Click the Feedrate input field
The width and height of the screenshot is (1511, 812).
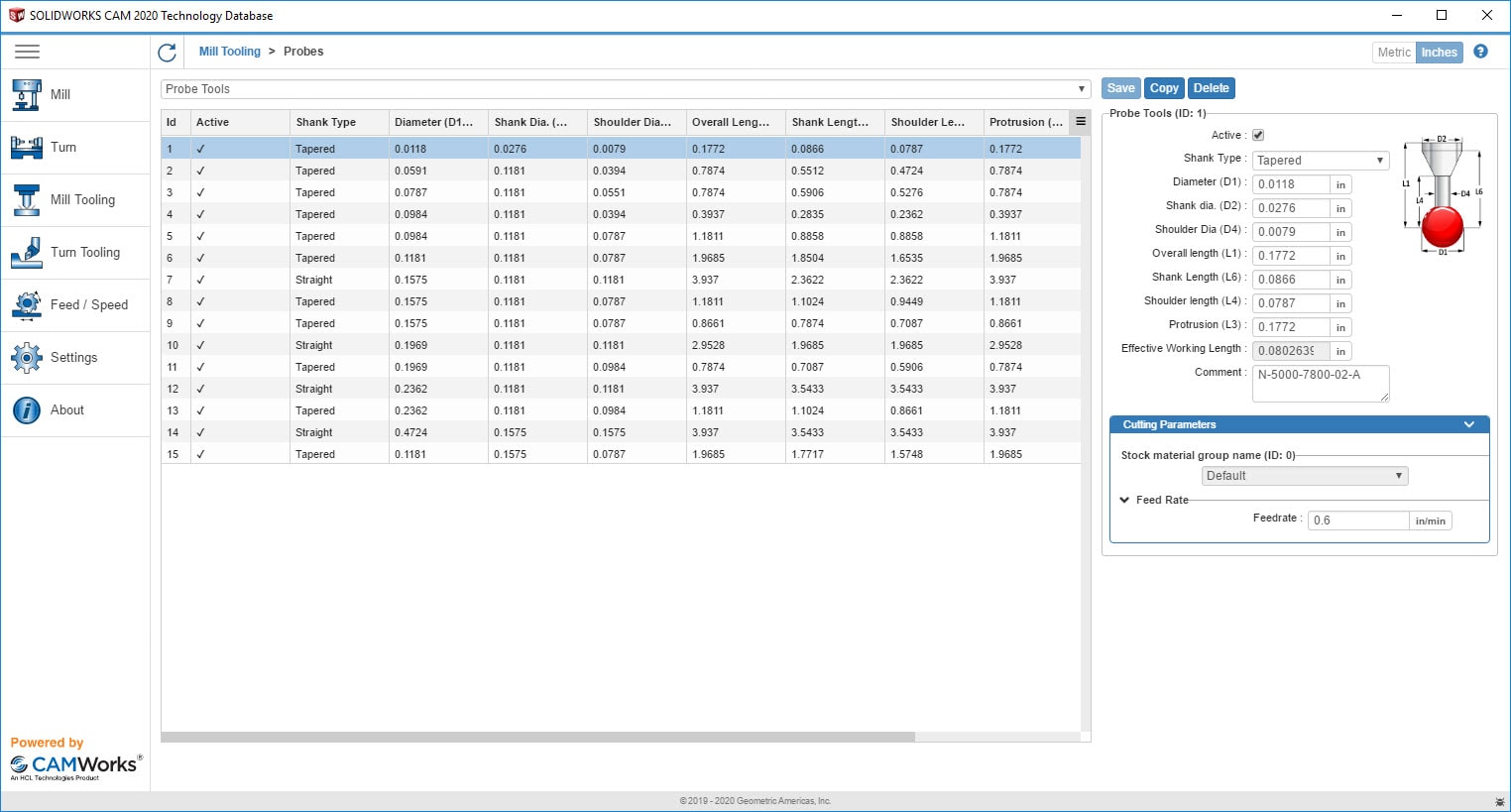point(1358,521)
